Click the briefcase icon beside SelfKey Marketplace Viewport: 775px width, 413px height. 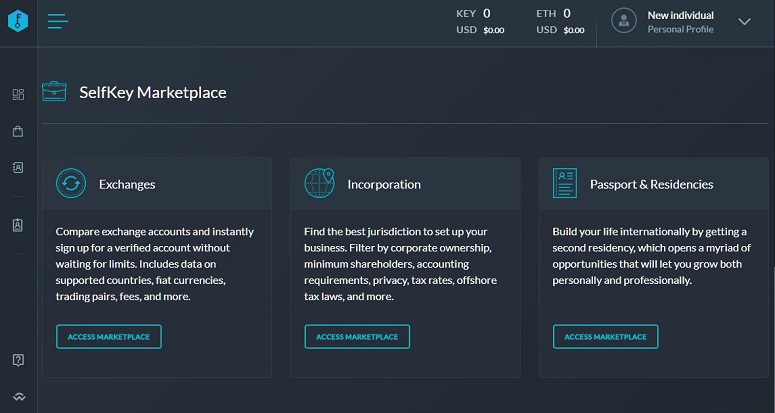pyautogui.click(x=54, y=91)
